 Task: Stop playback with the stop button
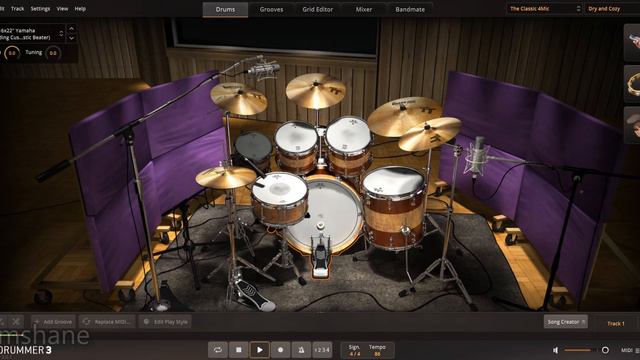pos(239,350)
